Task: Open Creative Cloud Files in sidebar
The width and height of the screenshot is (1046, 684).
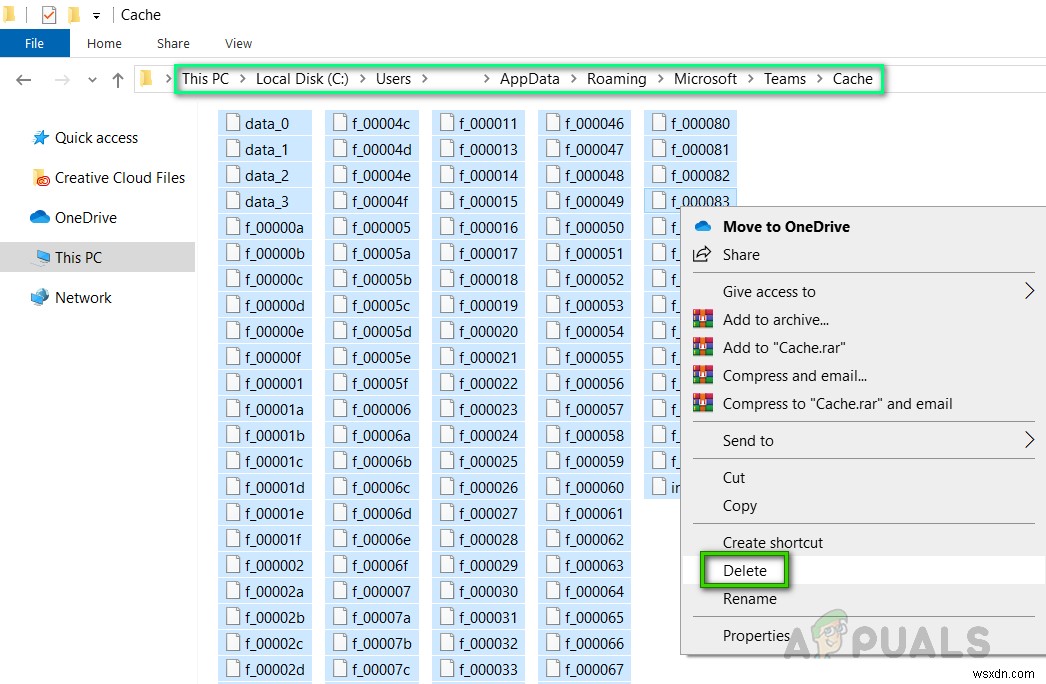Action: 119,178
